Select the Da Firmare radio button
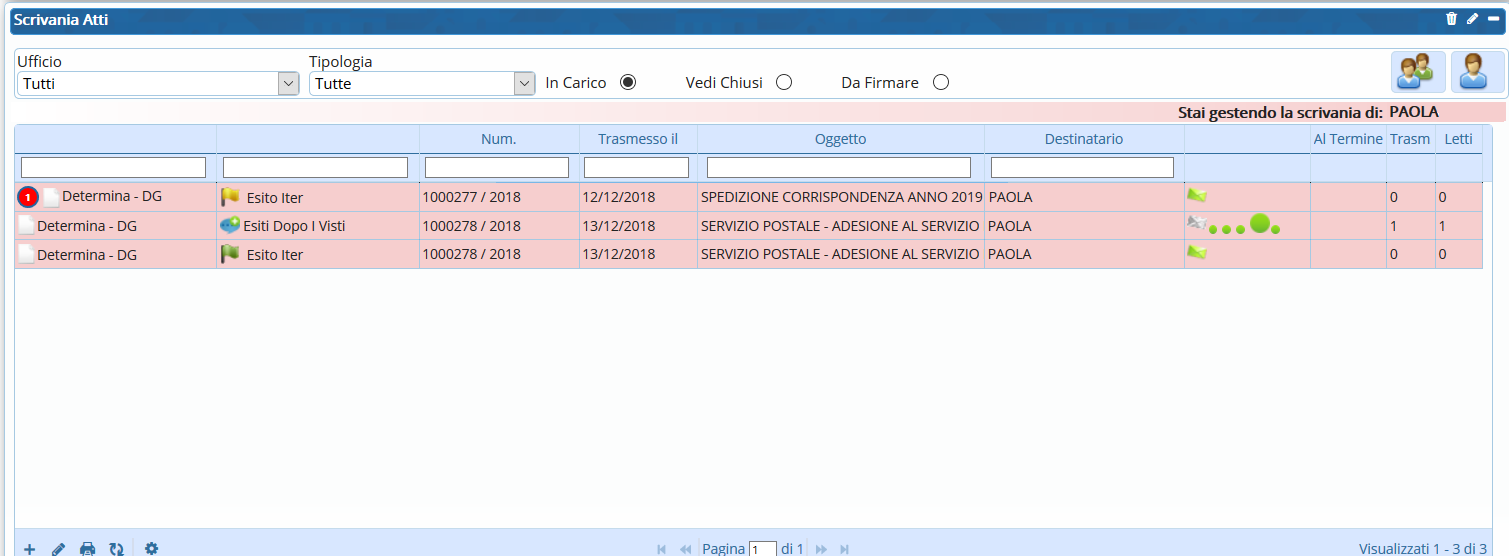The image size is (1509, 557). pos(941,83)
